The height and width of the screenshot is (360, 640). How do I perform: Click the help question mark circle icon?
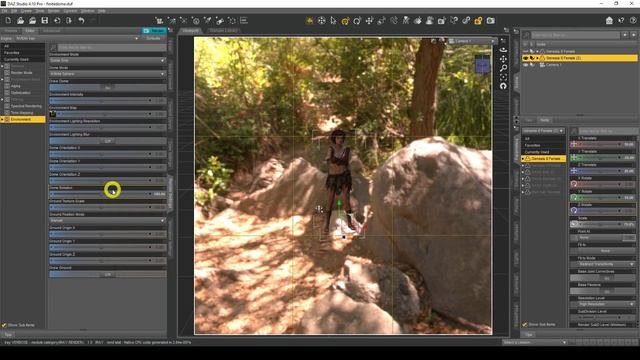tap(633, 20)
